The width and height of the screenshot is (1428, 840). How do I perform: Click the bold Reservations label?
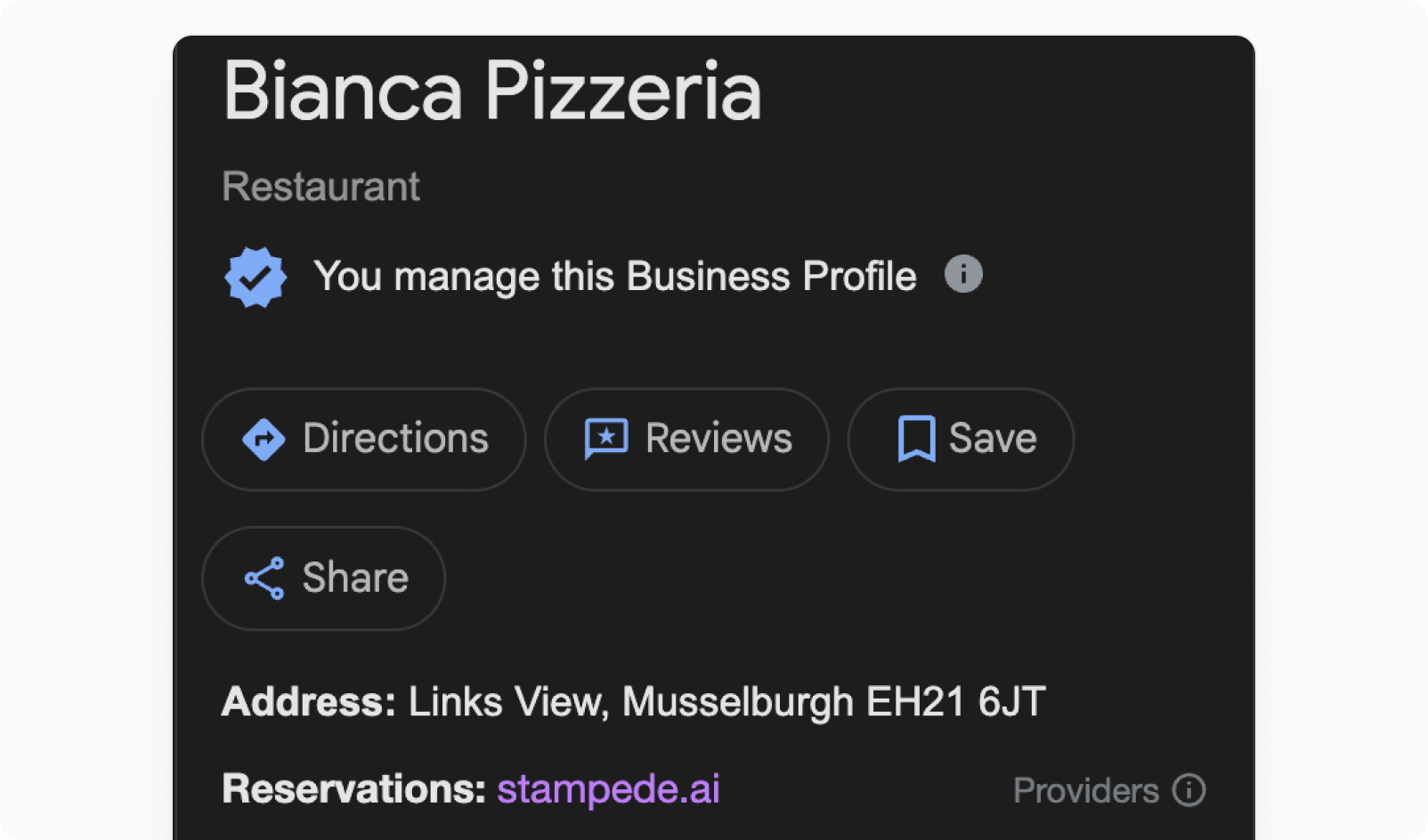(x=354, y=789)
